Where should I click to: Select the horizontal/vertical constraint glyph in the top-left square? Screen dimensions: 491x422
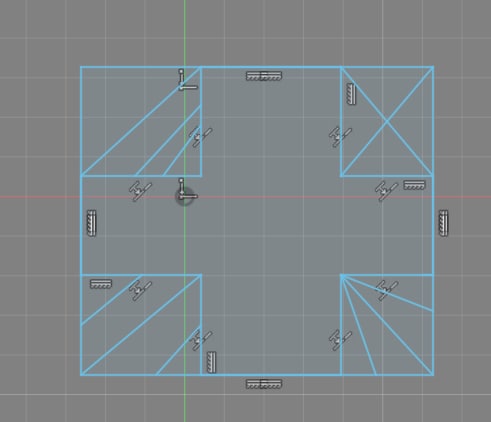(x=188, y=80)
